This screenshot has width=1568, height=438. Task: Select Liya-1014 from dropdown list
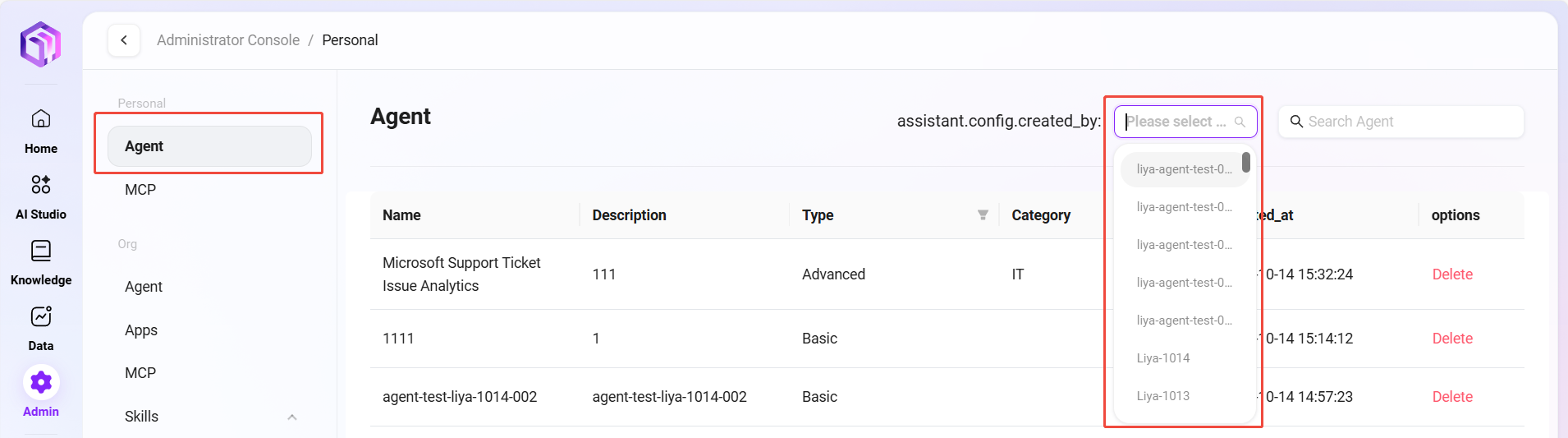[x=1163, y=358]
